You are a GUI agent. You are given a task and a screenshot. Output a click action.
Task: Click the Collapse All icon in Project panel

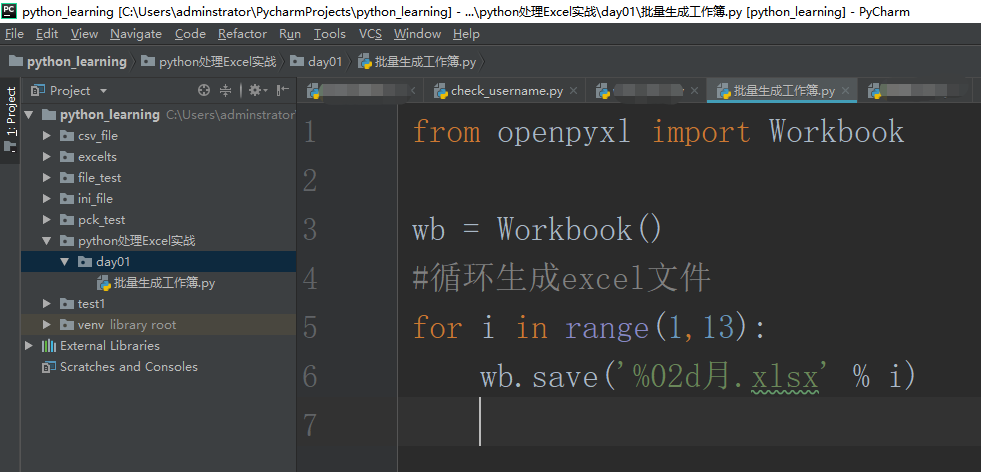[225, 91]
